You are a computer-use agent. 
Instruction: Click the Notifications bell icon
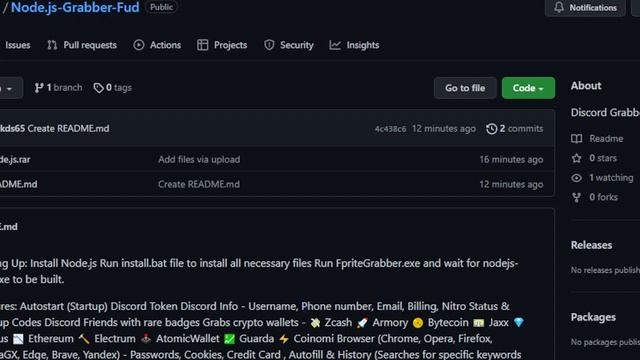[x=559, y=7]
